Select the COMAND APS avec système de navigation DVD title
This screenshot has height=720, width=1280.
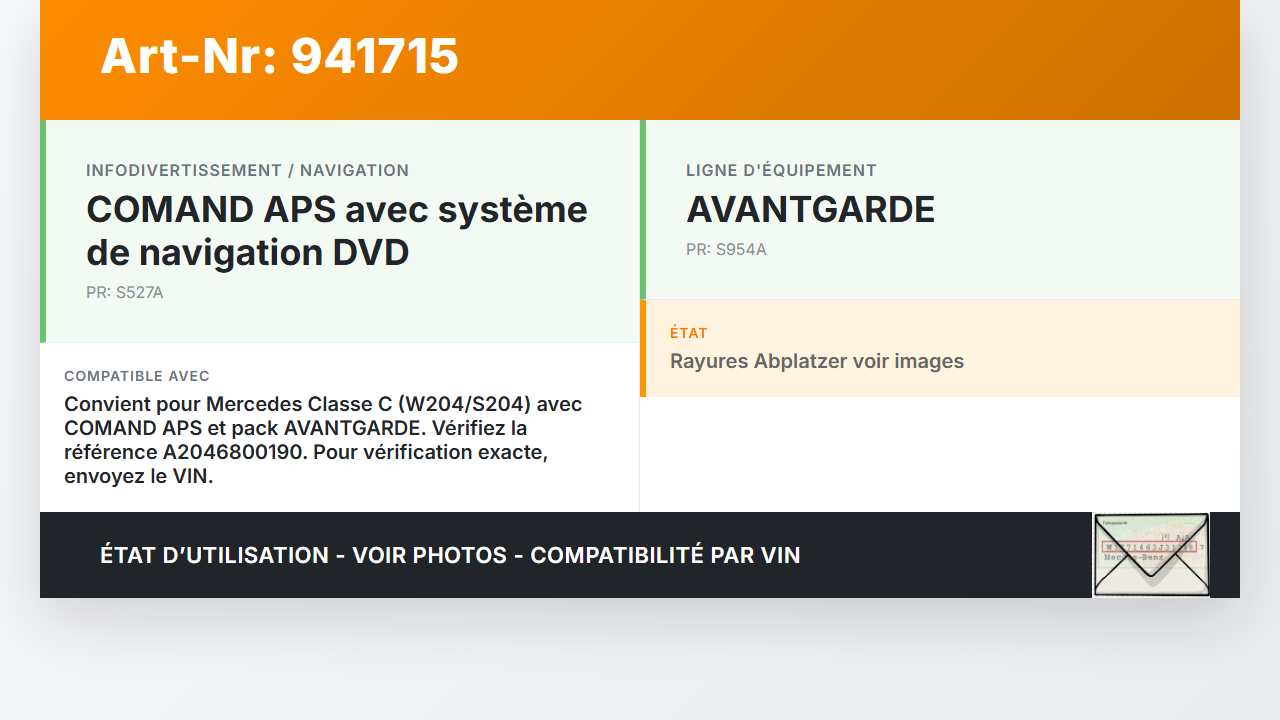click(x=337, y=231)
